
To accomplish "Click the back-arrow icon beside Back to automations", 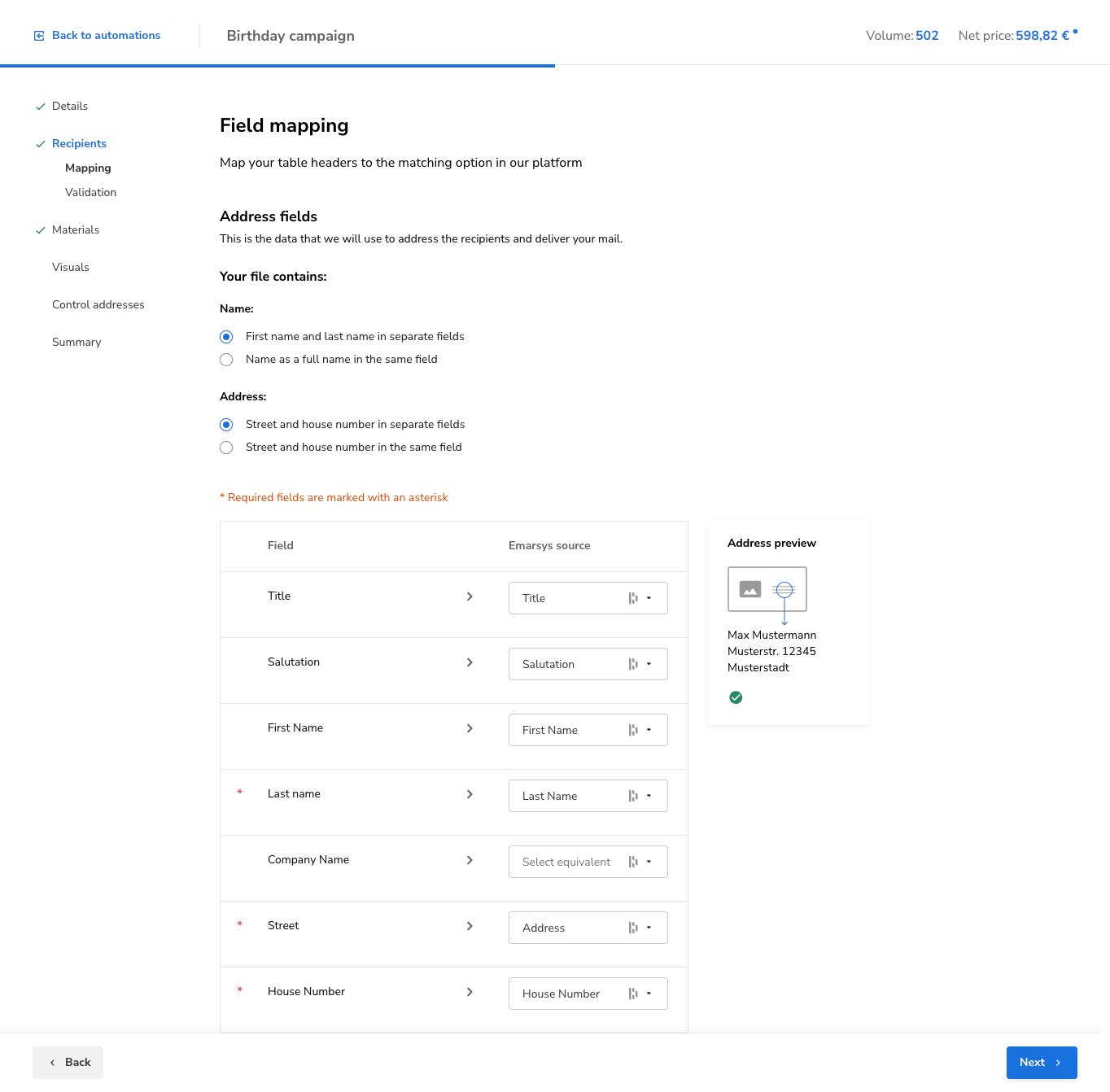I will [39, 36].
